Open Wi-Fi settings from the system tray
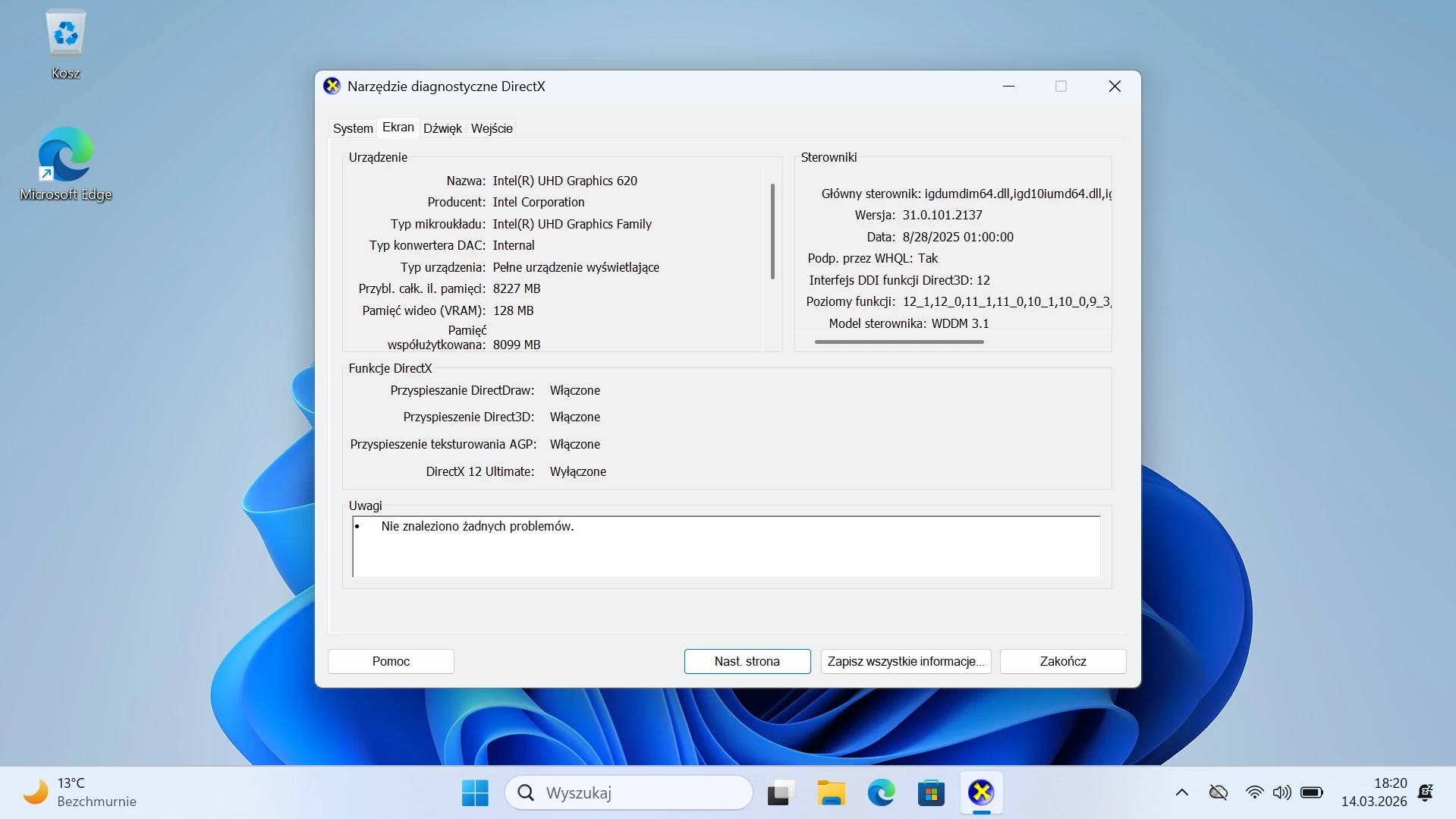The height and width of the screenshot is (819, 1456). (1253, 792)
